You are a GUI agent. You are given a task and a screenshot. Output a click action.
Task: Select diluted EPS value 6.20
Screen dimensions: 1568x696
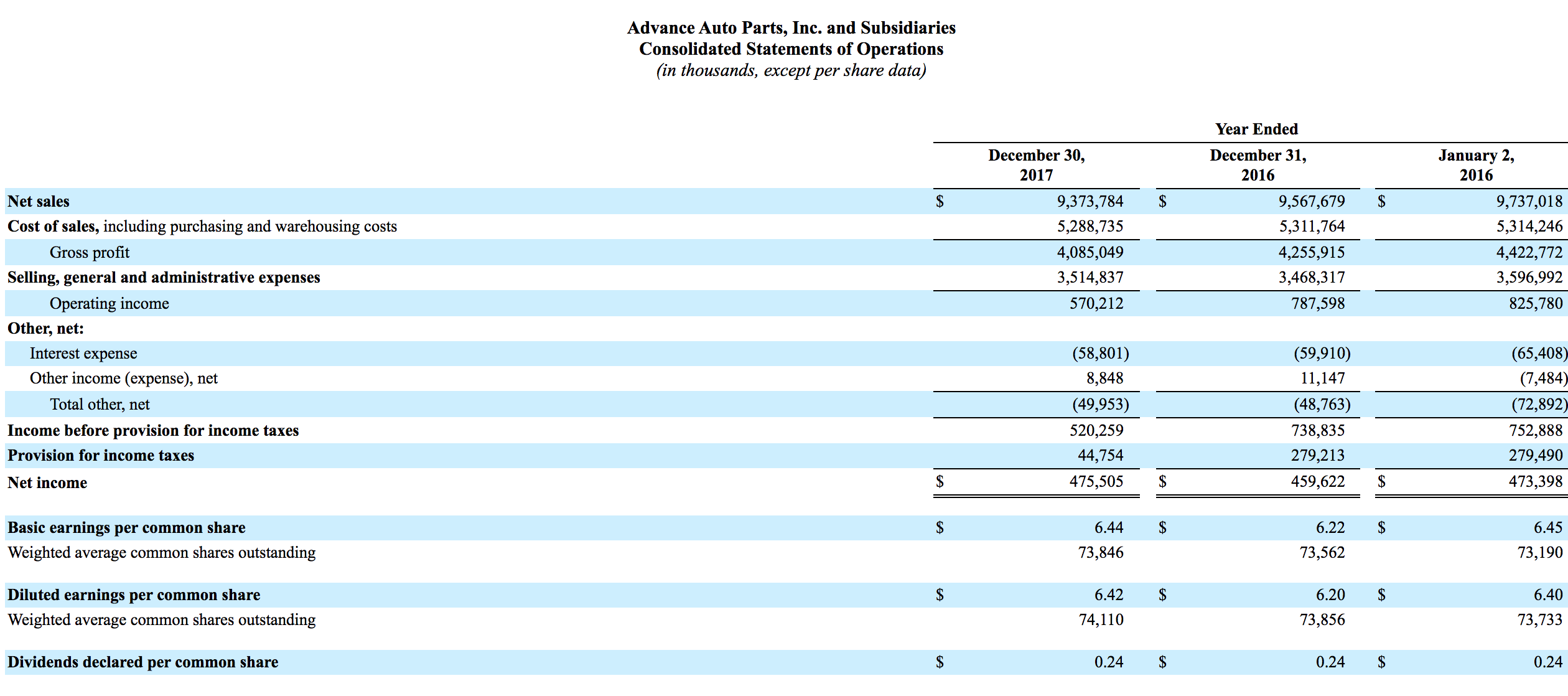tap(1330, 595)
